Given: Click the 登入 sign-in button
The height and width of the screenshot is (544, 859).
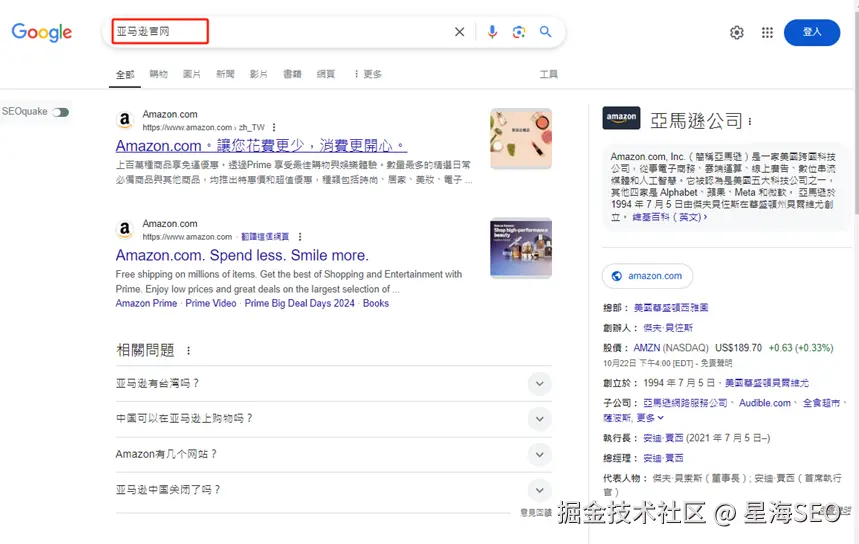Looking at the screenshot, I should pos(812,32).
